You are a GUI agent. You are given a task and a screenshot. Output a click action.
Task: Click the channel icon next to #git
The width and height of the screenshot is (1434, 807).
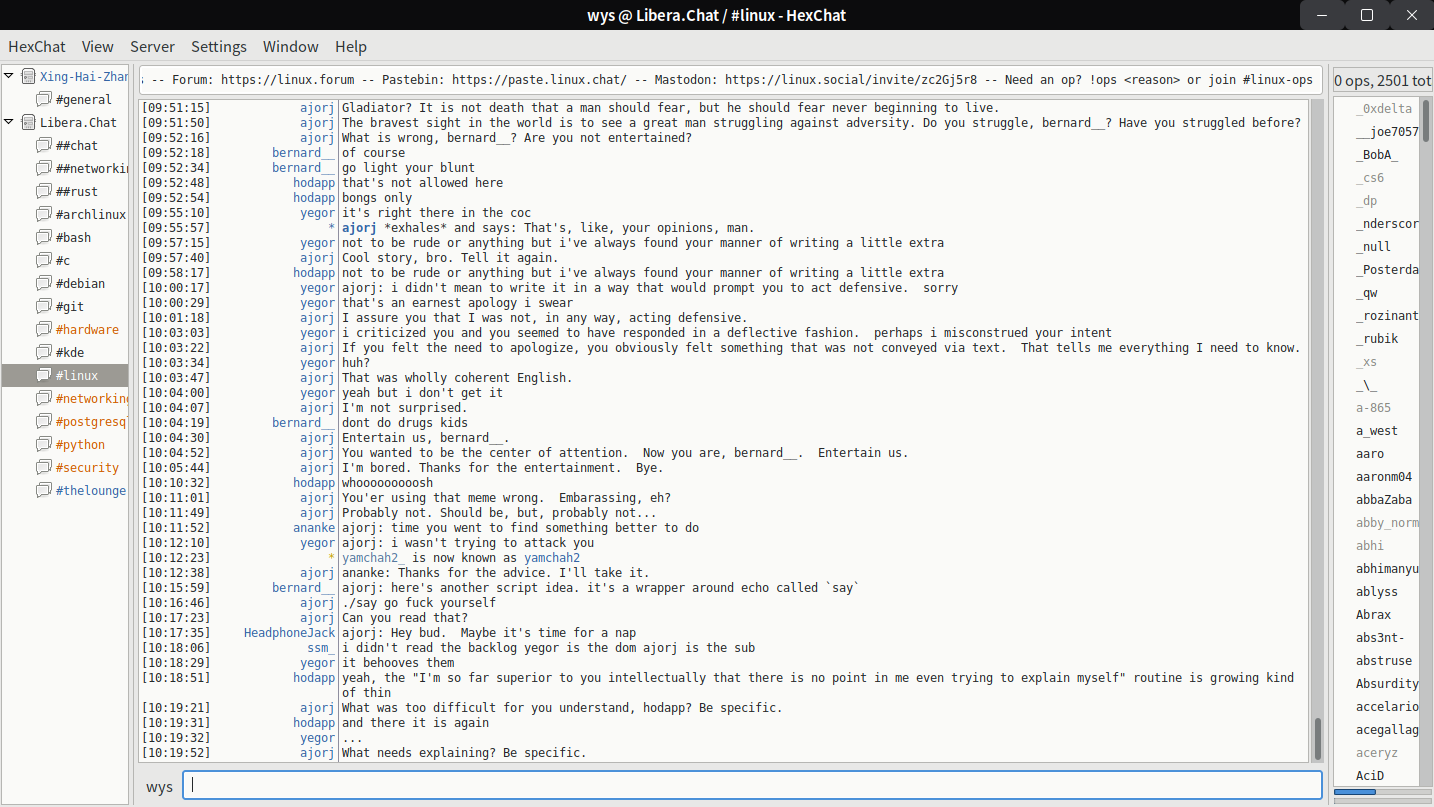[x=43, y=307]
